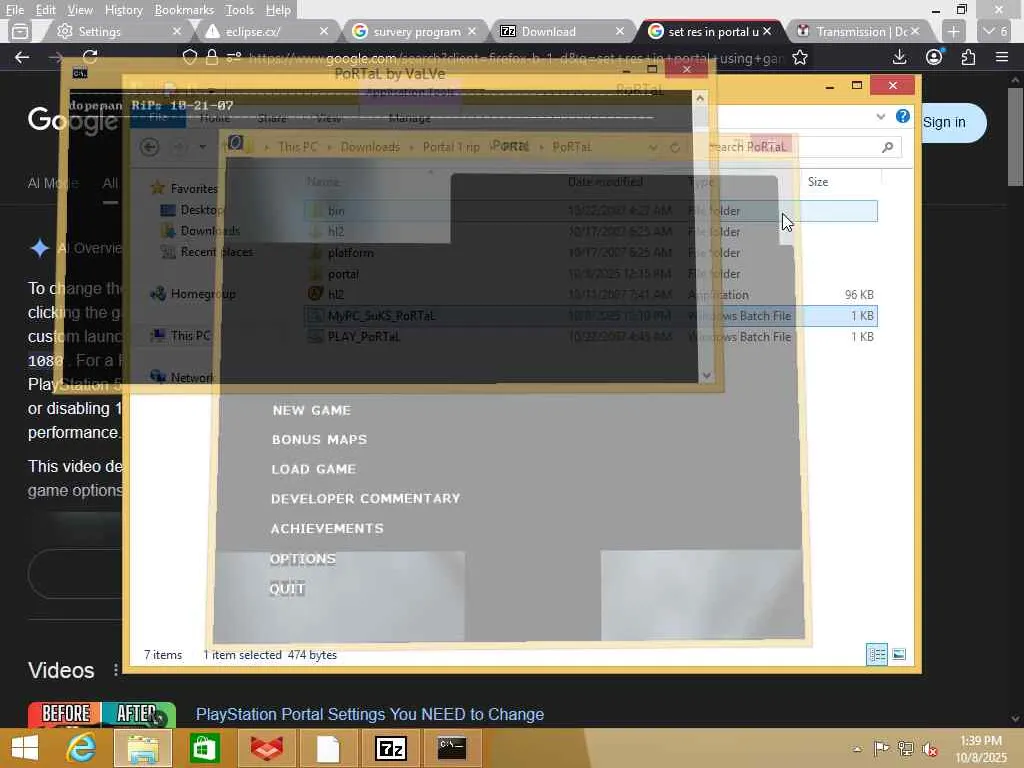The image size is (1024, 768).
Task: Switch to the Settings tab
Action: point(118,31)
